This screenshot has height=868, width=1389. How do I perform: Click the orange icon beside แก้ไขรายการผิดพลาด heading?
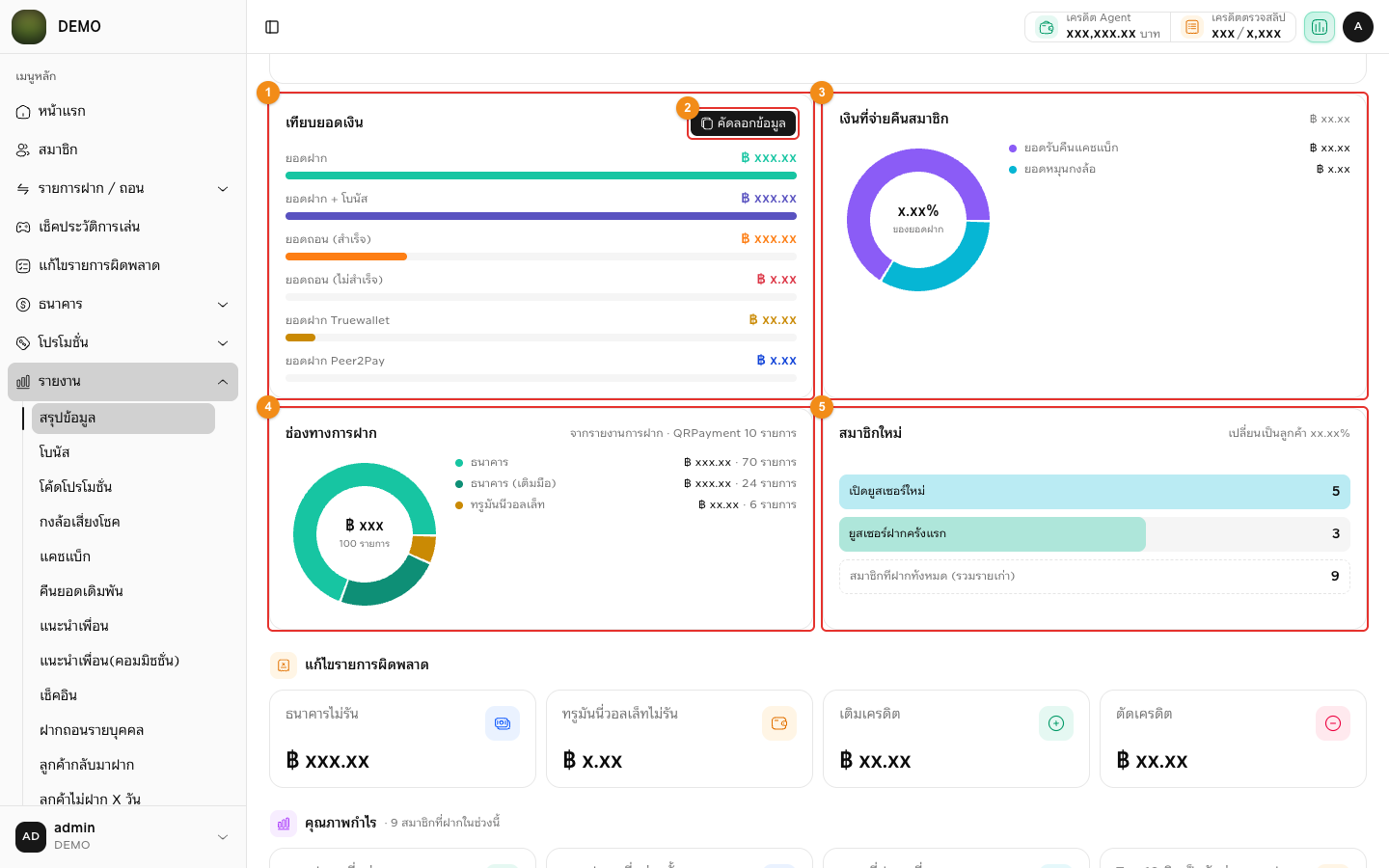point(284,665)
